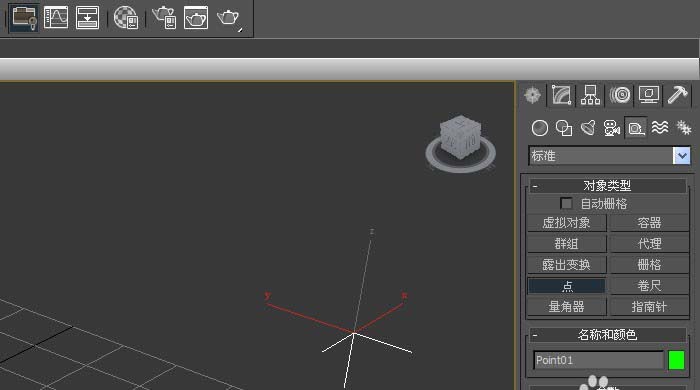Toggle the 点 helper button

(567, 286)
